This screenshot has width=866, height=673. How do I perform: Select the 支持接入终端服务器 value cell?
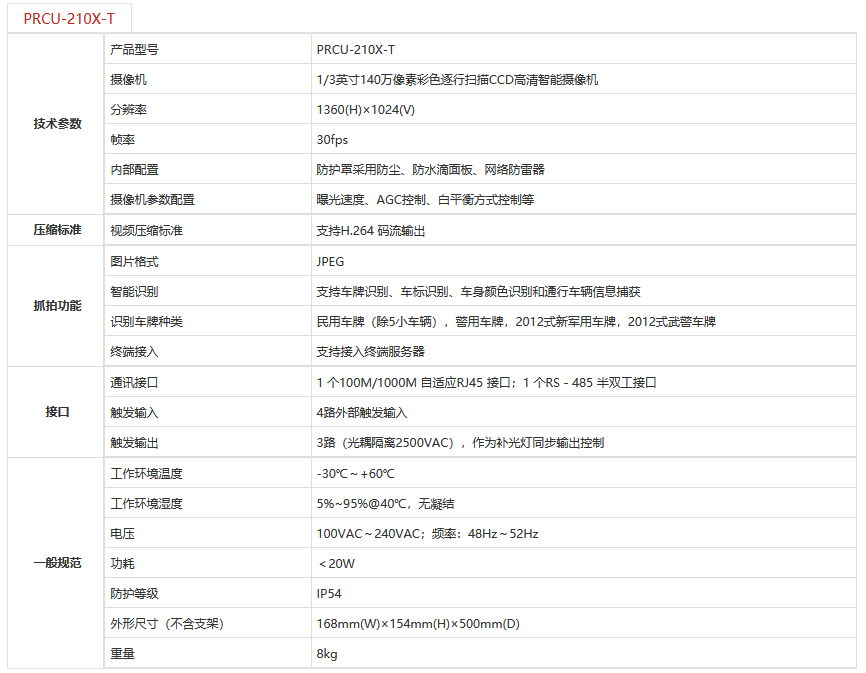(370, 352)
